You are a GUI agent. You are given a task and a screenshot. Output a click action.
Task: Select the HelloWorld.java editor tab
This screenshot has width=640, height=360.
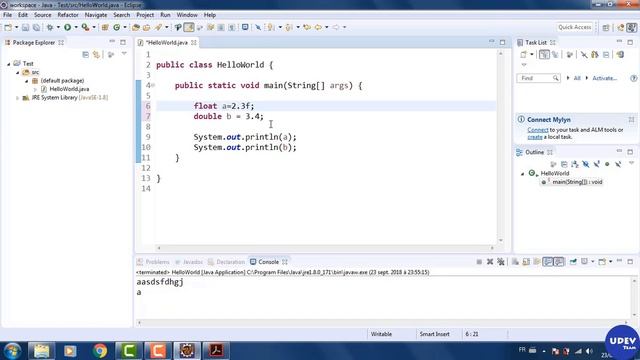tap(167, 42)
